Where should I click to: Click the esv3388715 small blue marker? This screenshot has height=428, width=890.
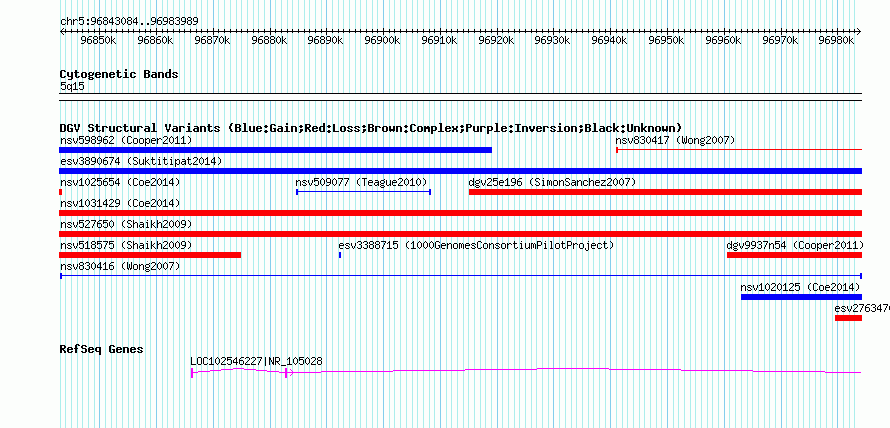(340, 255)
